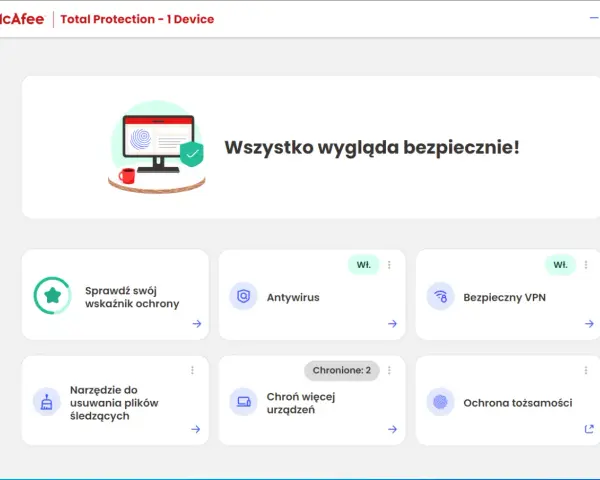Screen dimensions: 600x480
Task: Click Narzędzie do usuwania plików śledzących text
Action: [114, 403]
